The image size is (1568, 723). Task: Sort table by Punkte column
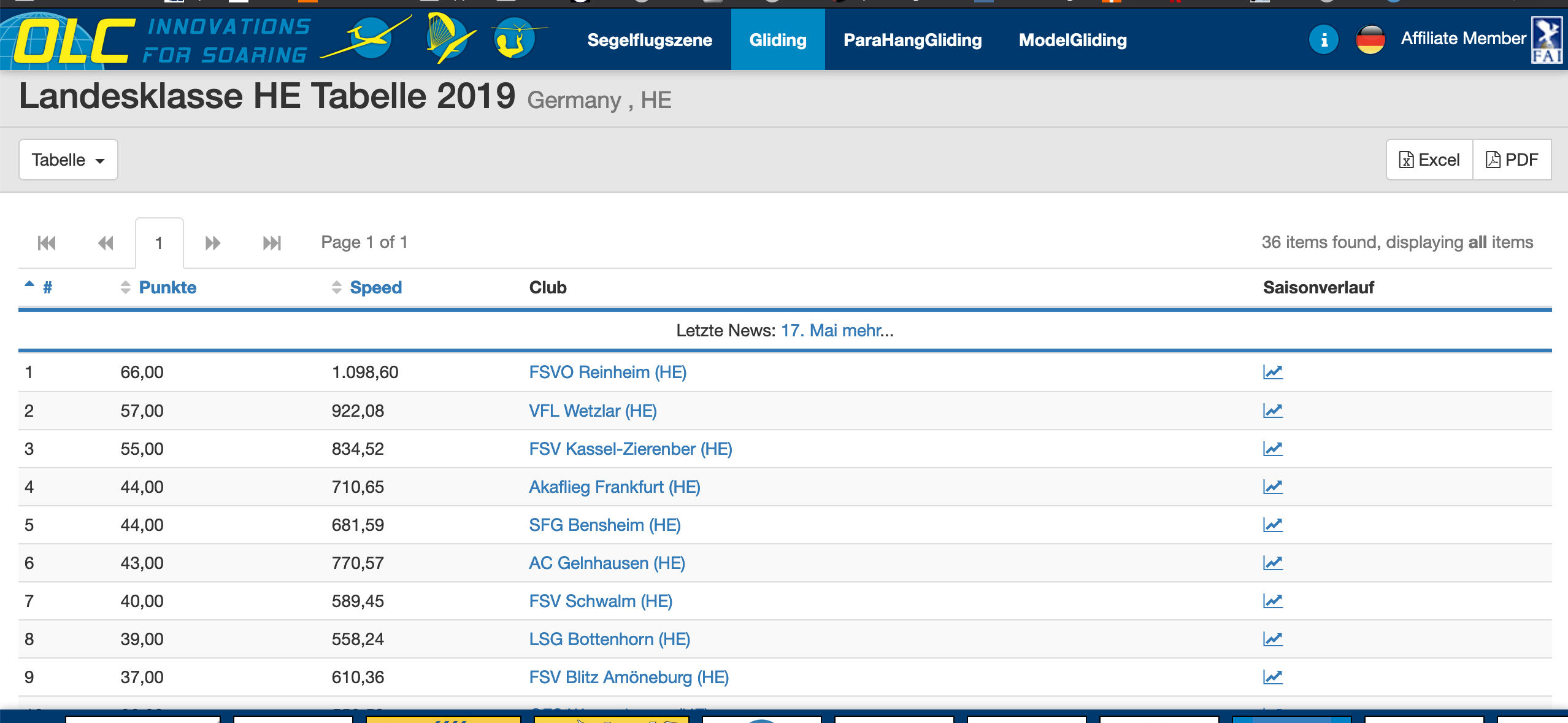tap(159, 287)
